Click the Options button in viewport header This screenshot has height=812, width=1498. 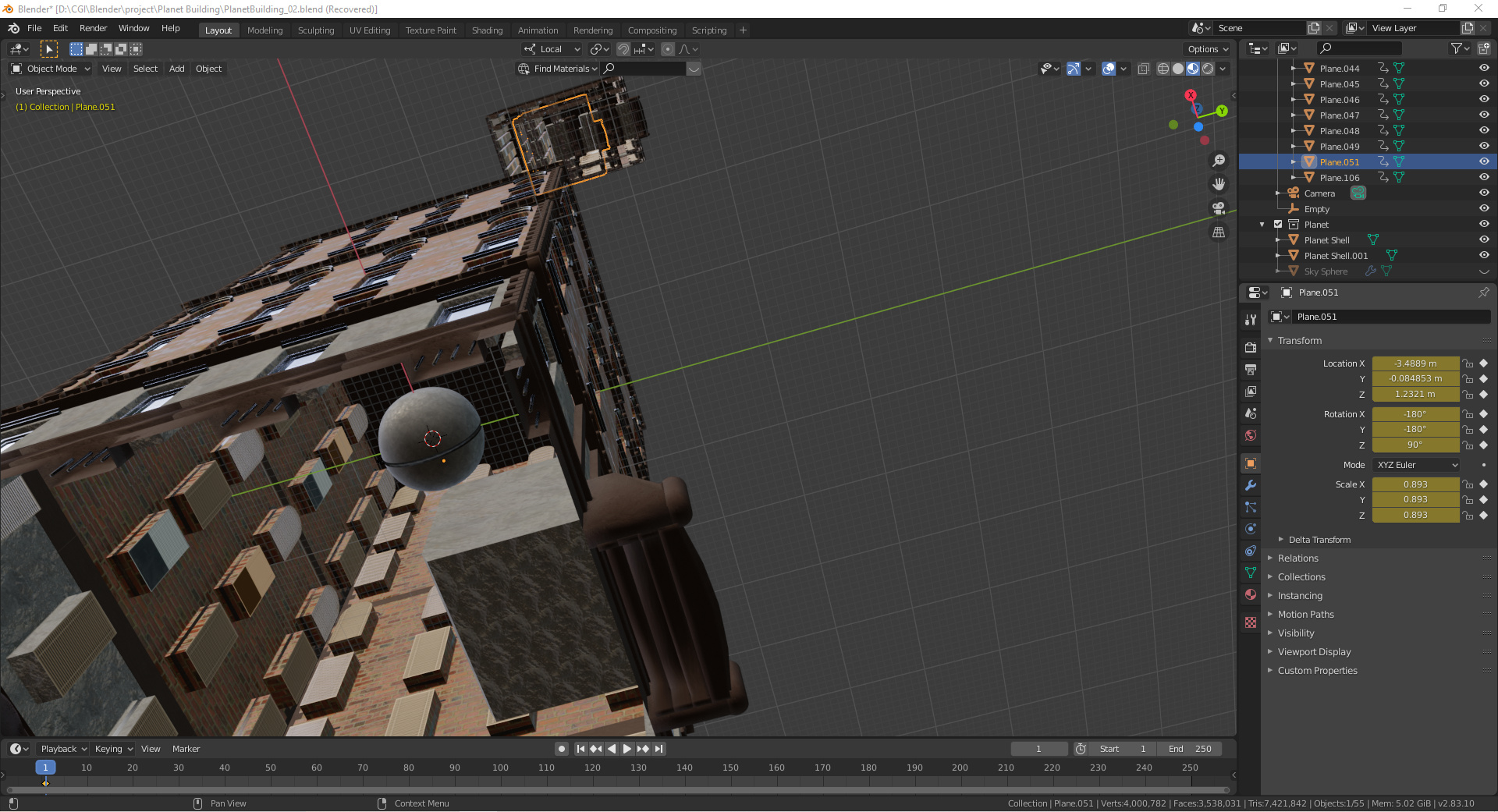pos(1208,49)
